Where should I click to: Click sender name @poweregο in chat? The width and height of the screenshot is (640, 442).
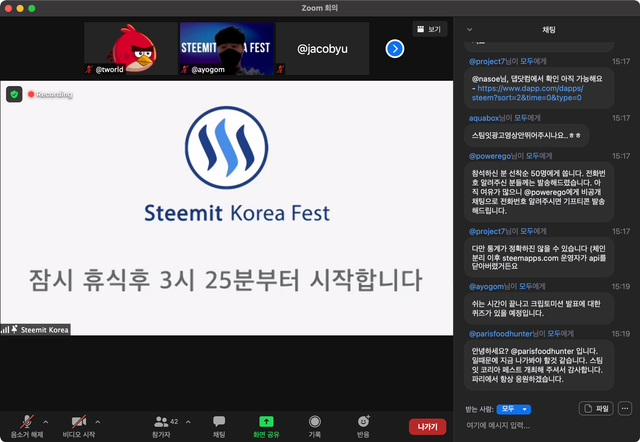[x=490, y=156]
